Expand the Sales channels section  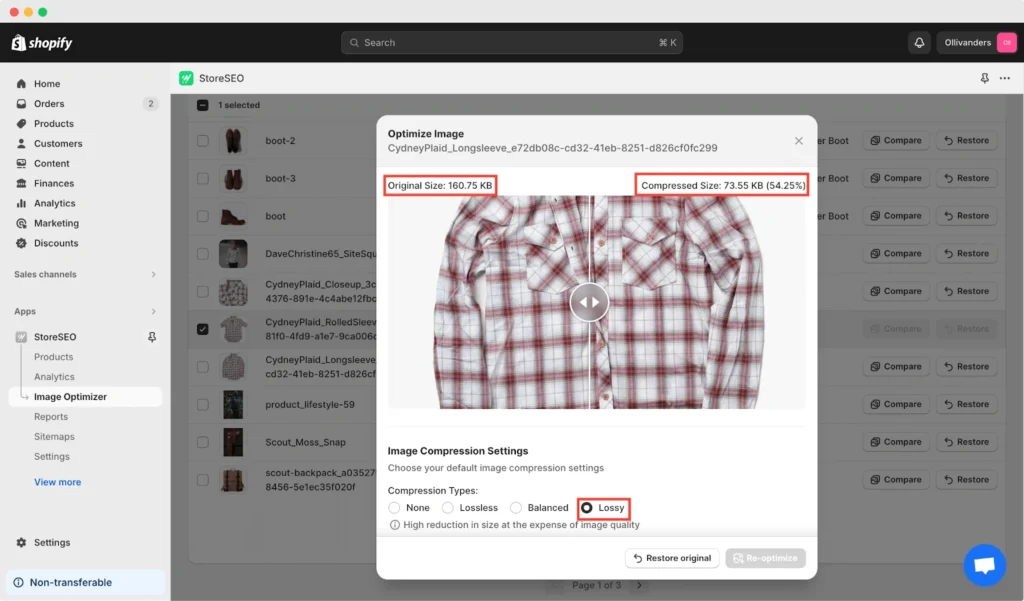(86, 273)
